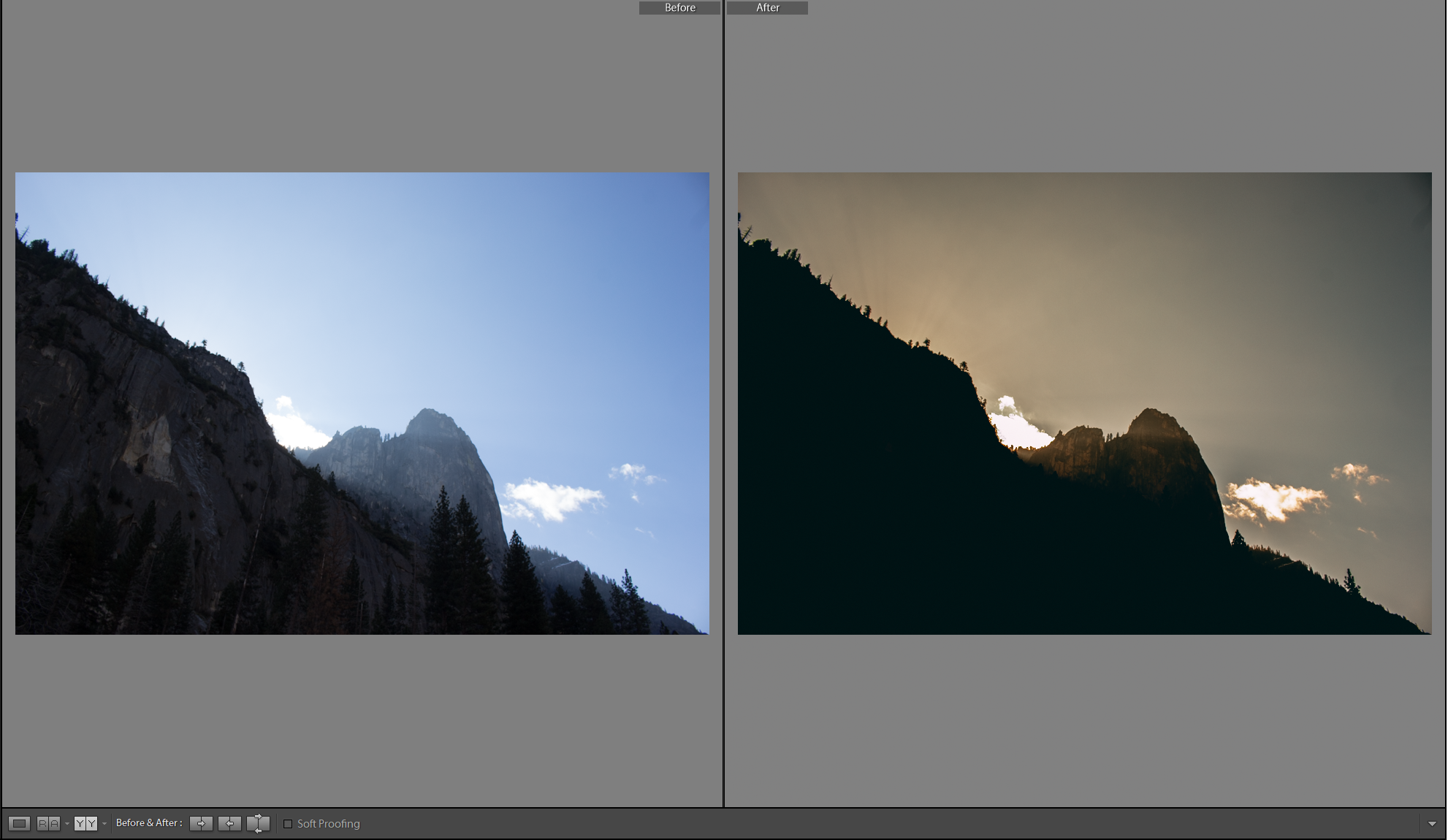Copy Before settings to After

(x=201, y=823)
